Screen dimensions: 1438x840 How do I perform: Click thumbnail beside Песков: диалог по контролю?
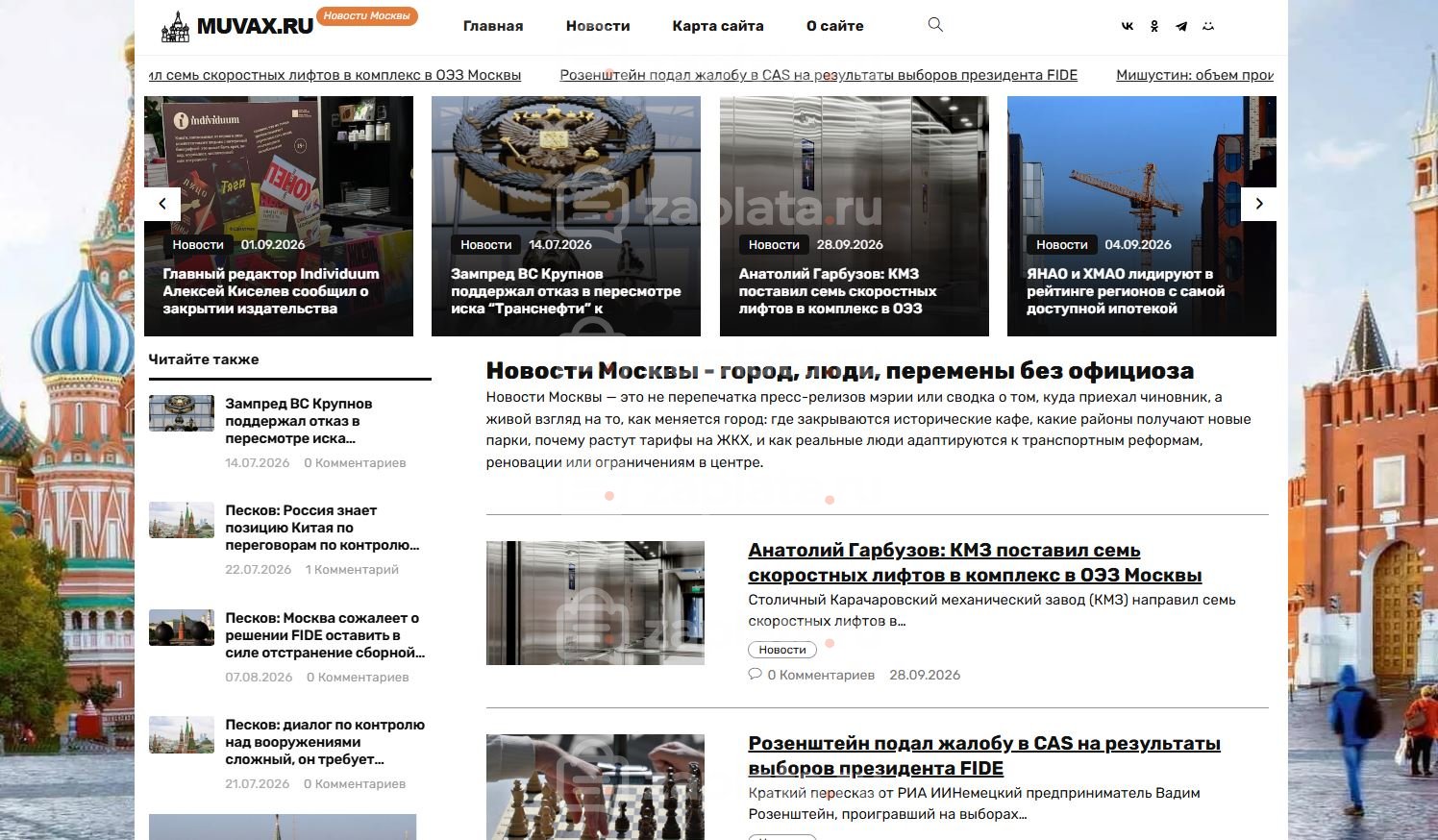pyautogui.click(x=182, y=734)
